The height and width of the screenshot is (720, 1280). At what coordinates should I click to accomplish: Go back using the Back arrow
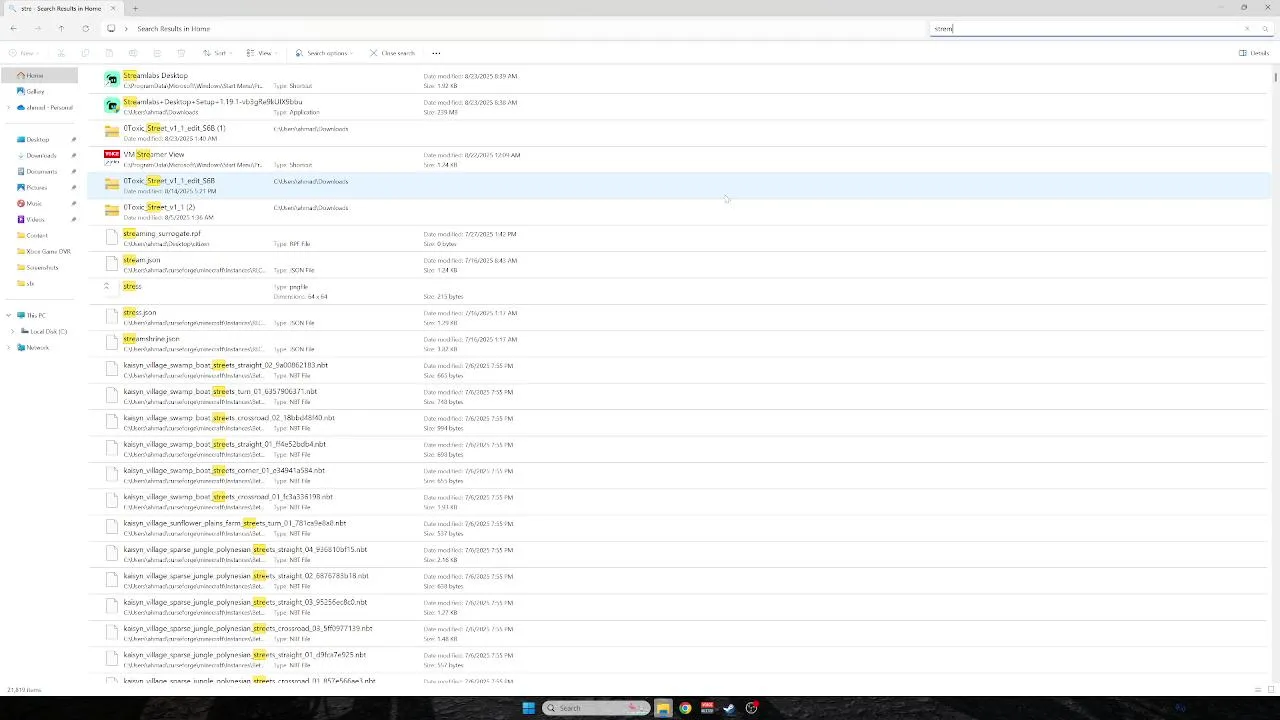[x=13, y=29]
